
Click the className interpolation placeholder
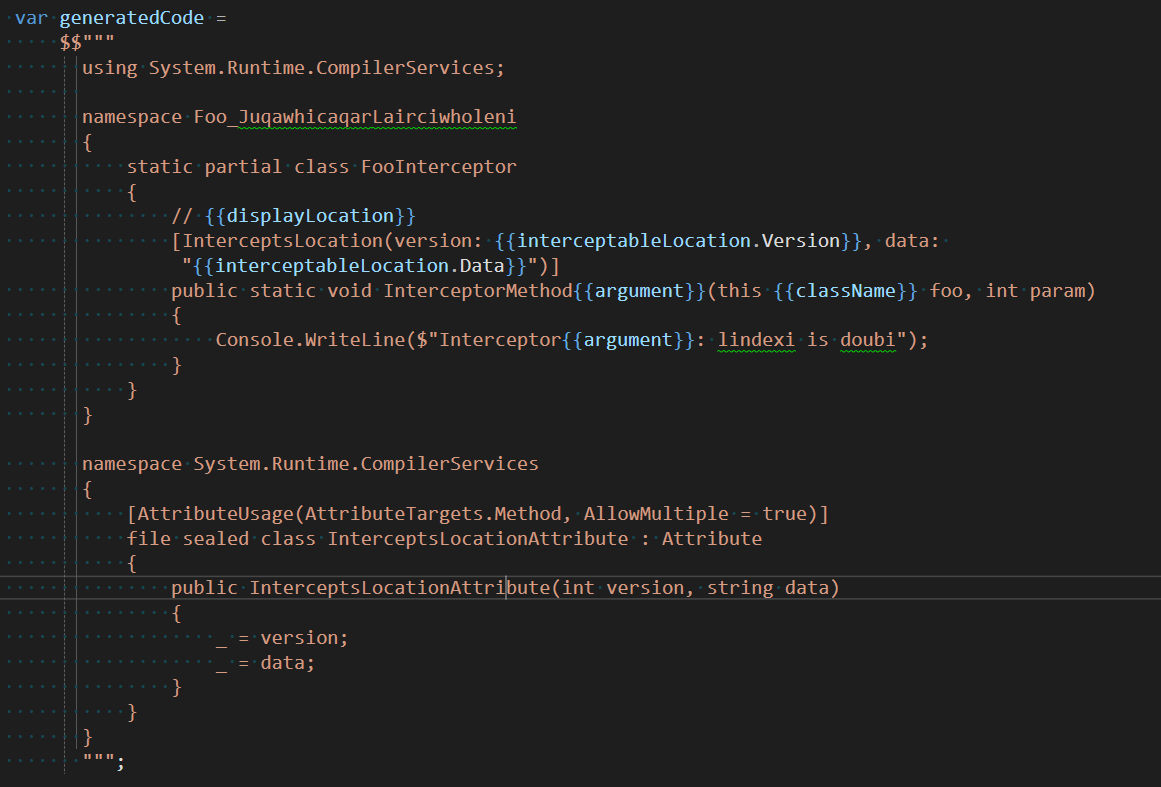tap(837, 291)
